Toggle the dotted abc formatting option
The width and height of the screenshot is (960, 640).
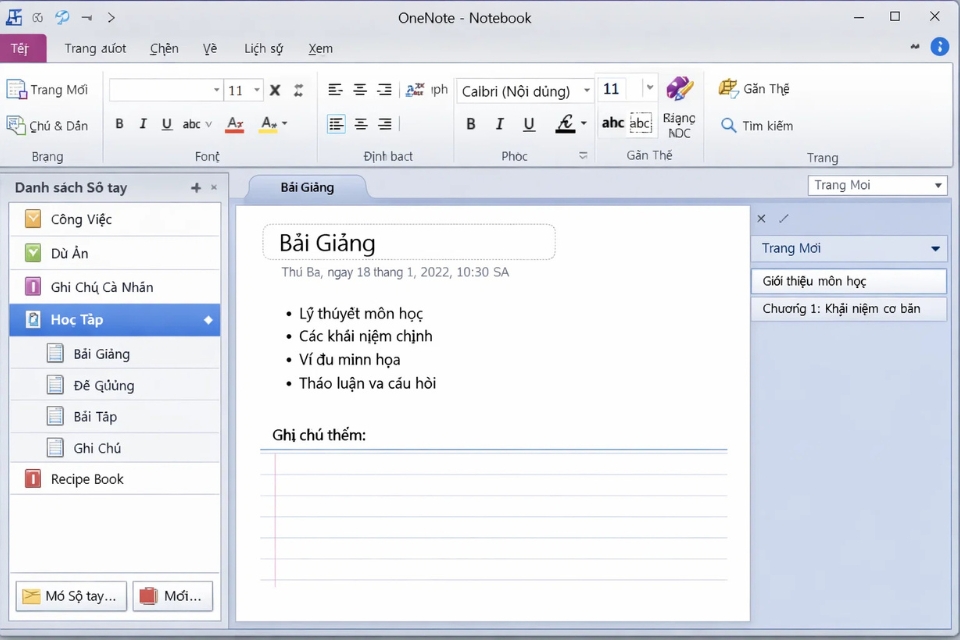pos(639,124)
